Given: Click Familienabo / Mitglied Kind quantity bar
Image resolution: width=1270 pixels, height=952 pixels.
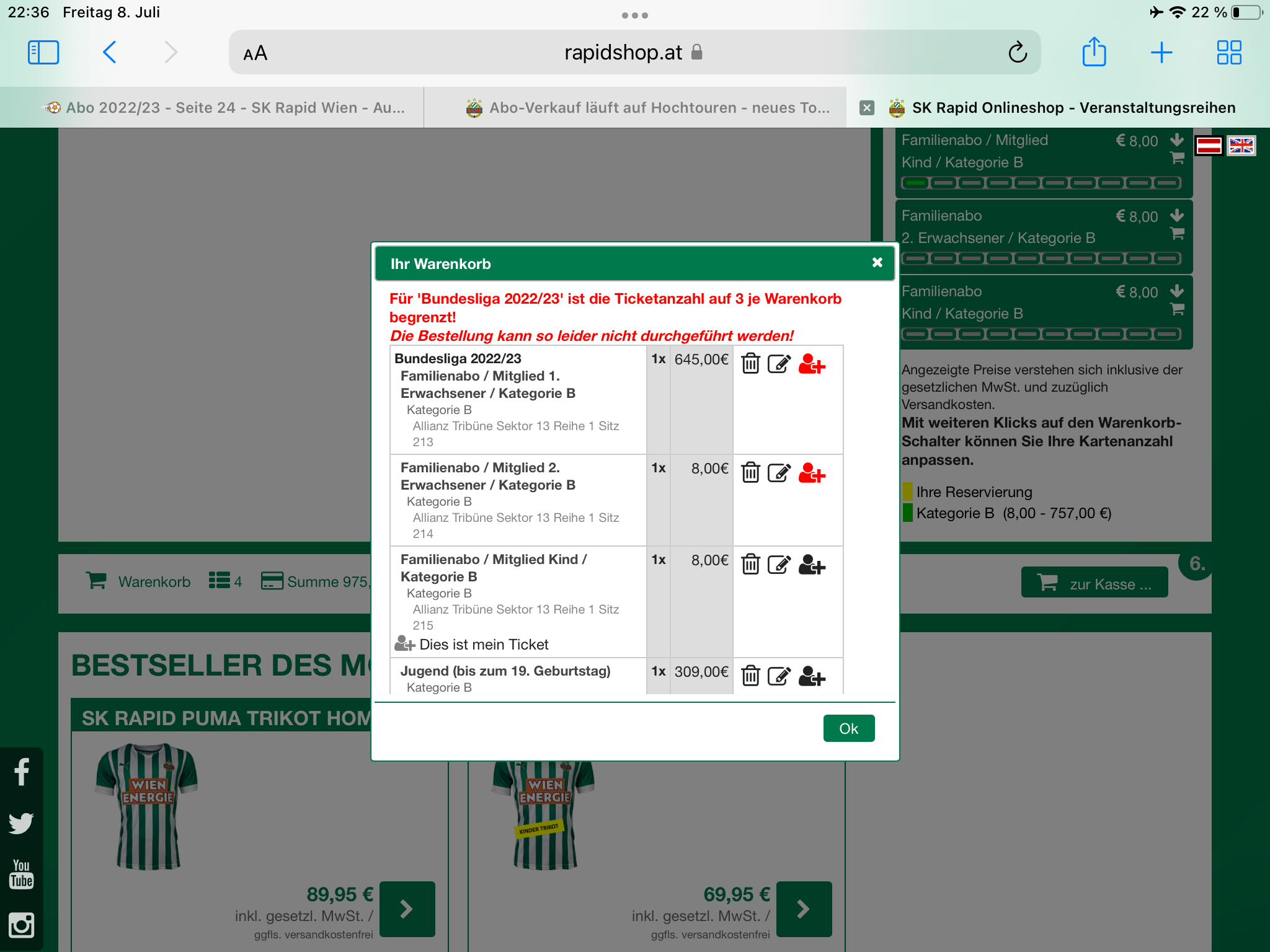Looking at the screenshot, I should 1042,183.
